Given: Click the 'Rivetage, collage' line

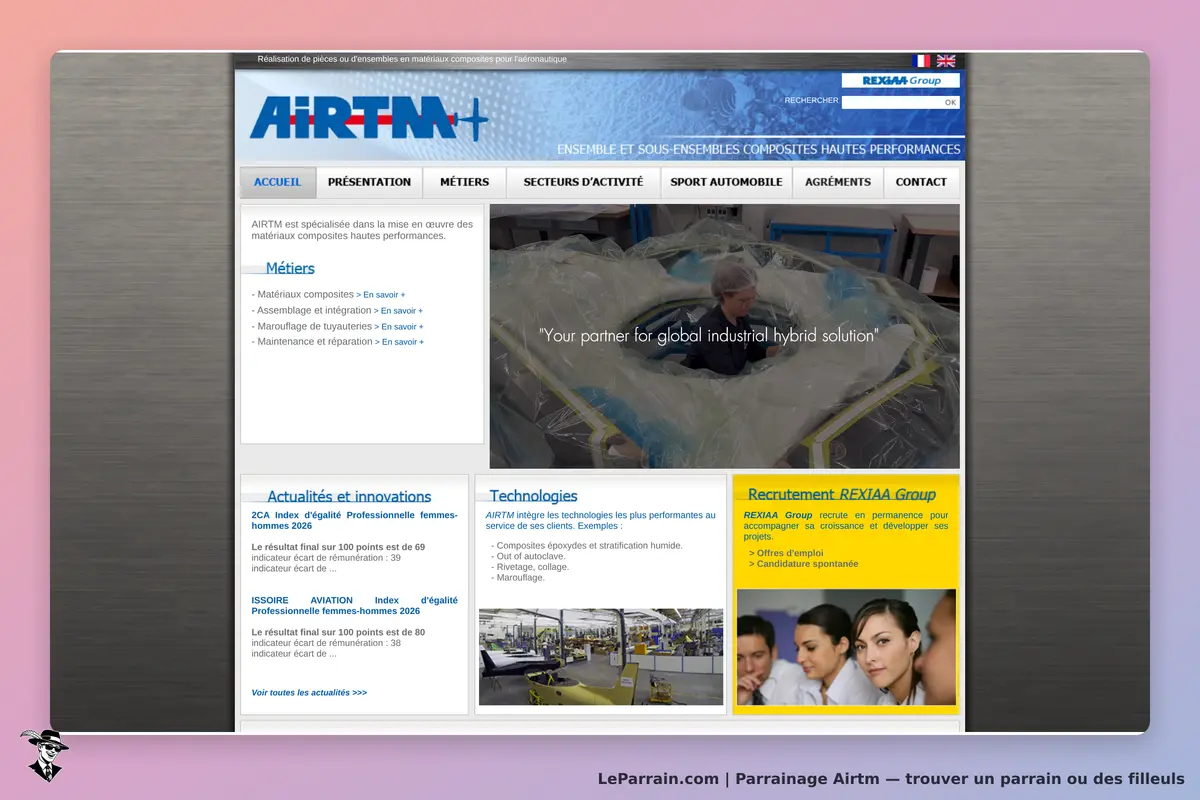Looking at the screenshot, I should (x=530, y=567).
